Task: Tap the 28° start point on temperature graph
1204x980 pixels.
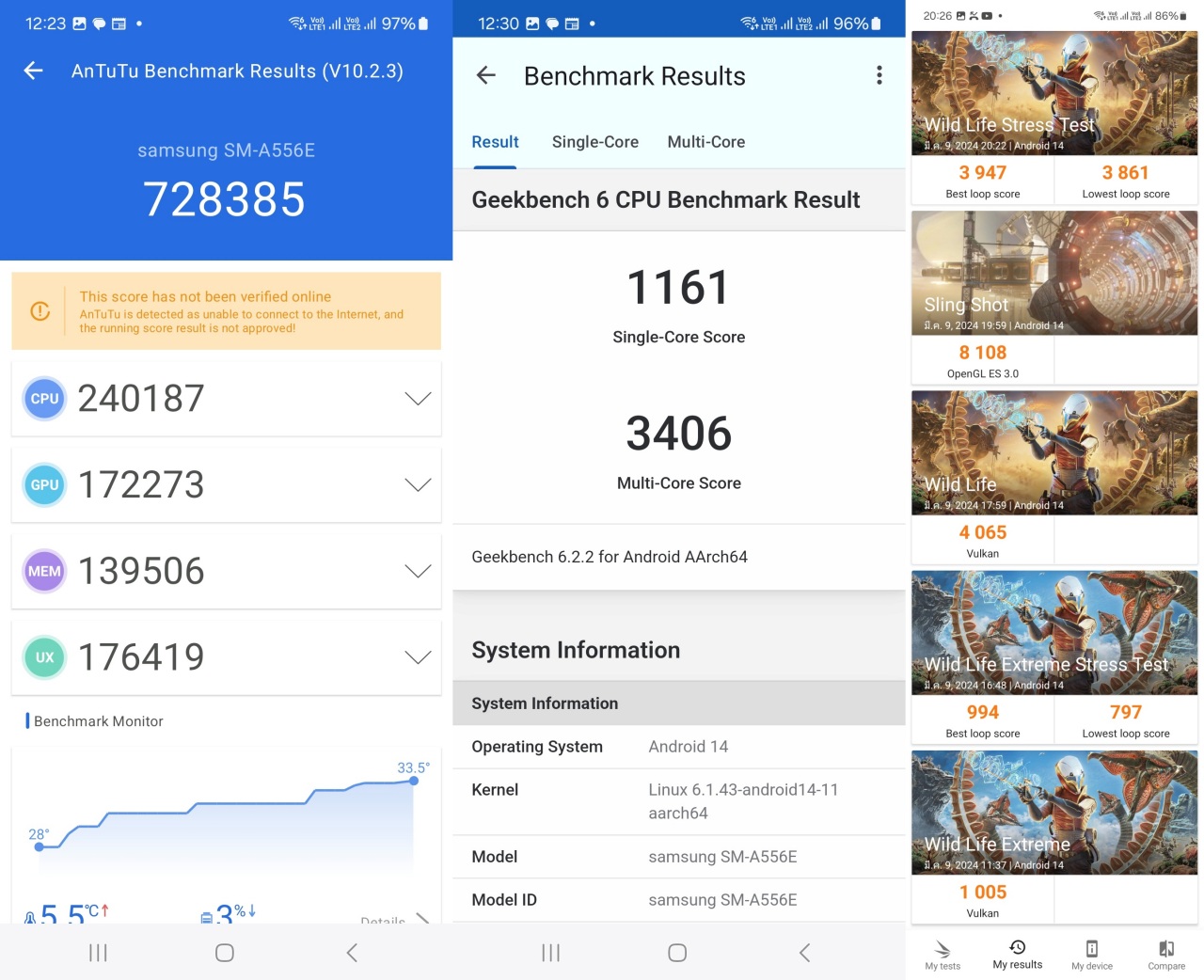Action: click(40, 847)
